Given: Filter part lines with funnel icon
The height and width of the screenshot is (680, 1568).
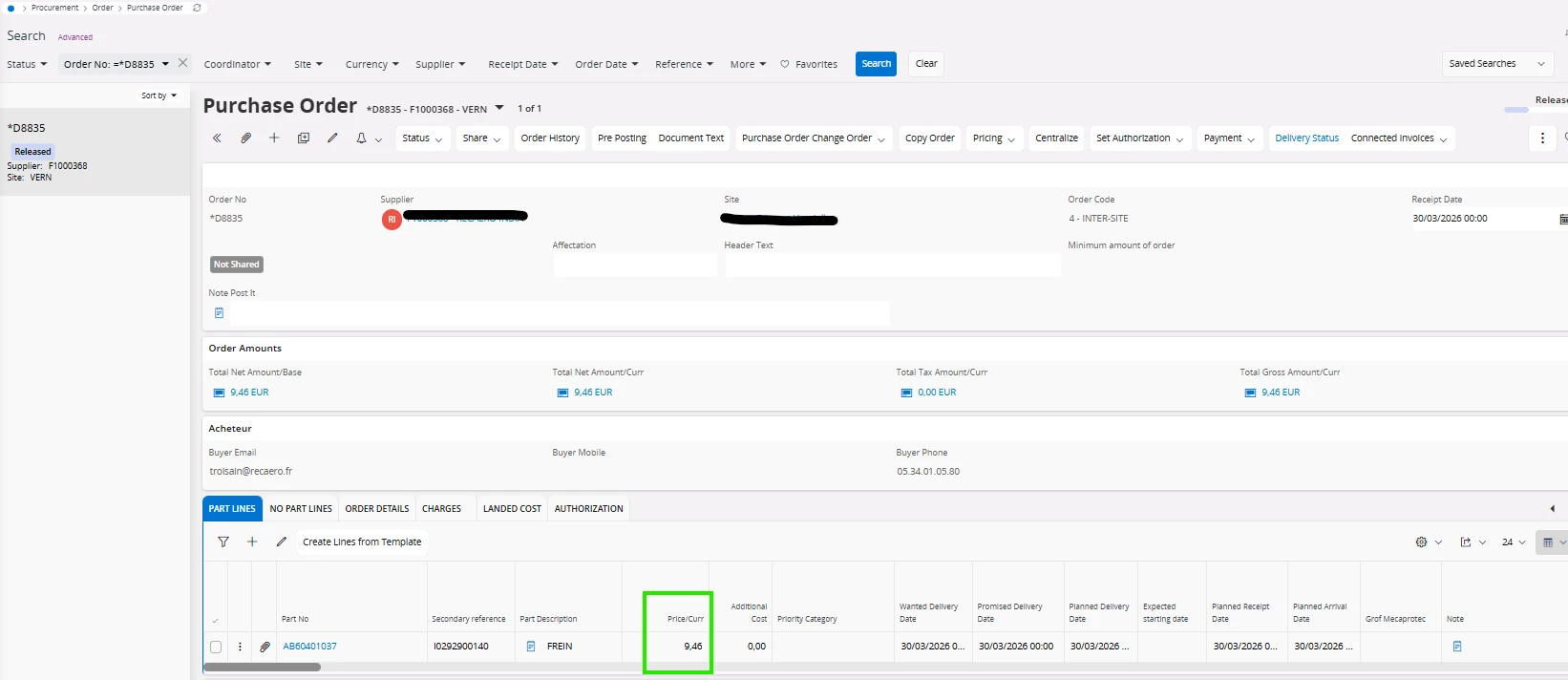Looking at the screenshot, I should coord(223,542).
